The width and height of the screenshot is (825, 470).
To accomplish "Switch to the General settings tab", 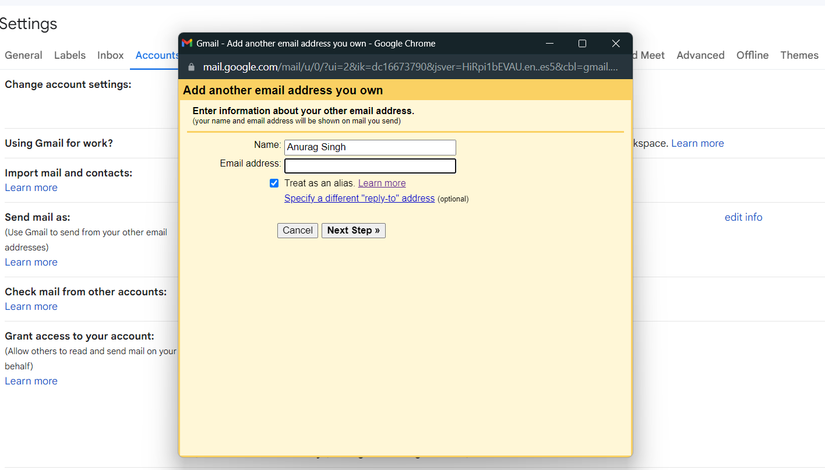I will 24,55.
